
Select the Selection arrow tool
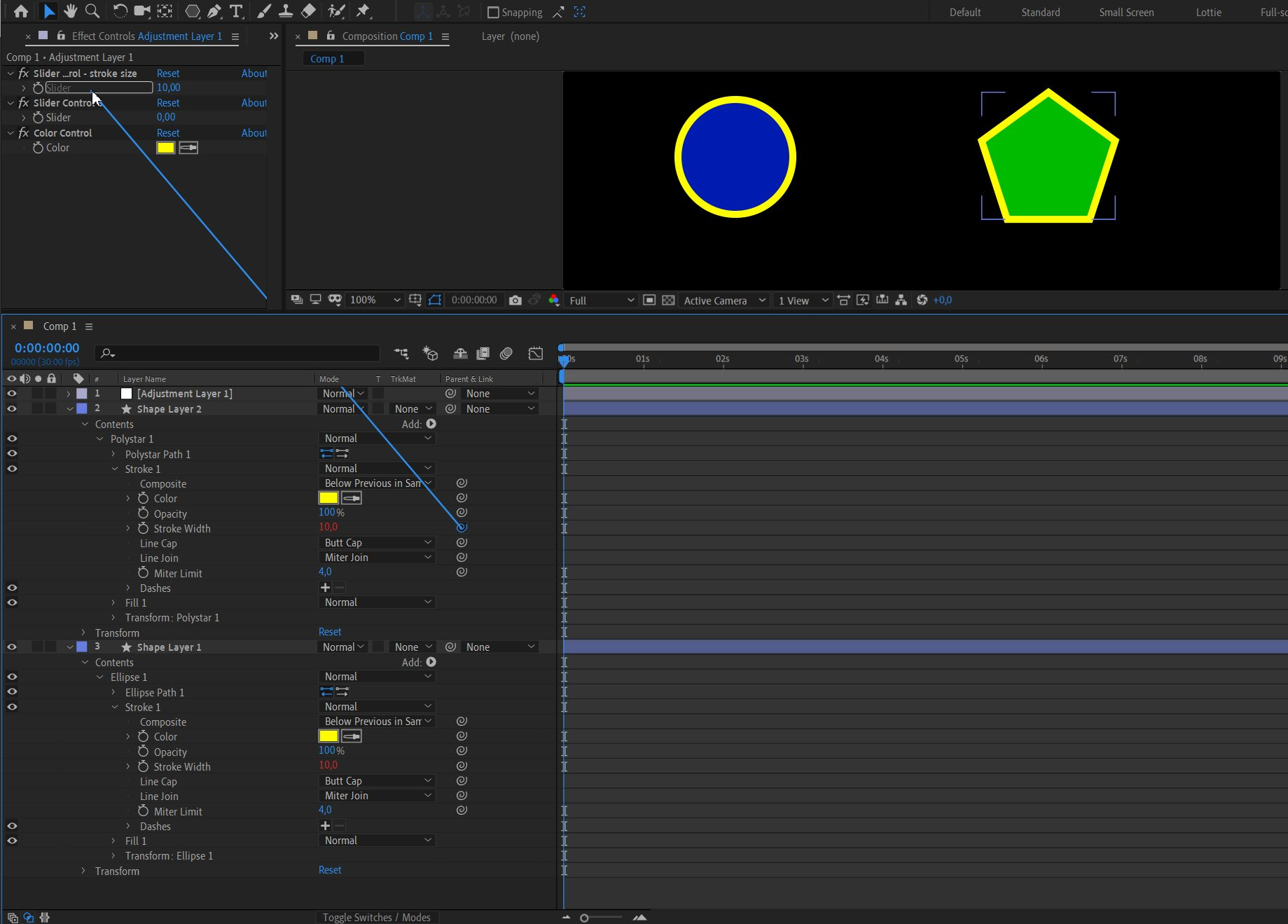(x=49, y=11)
